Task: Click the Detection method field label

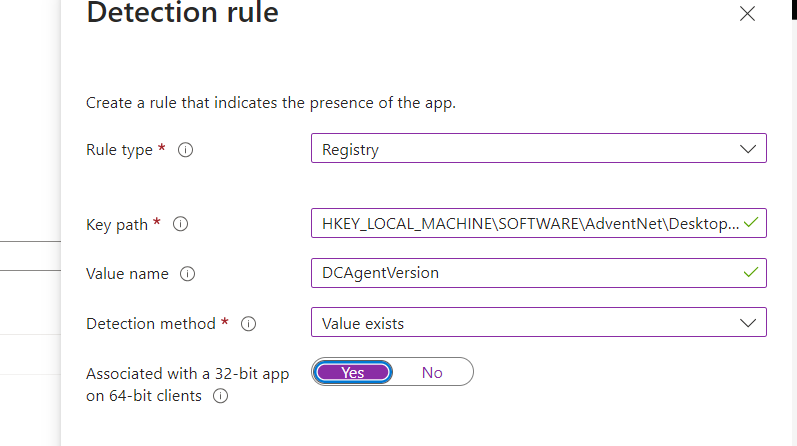Action: click(x=151, y=324)
